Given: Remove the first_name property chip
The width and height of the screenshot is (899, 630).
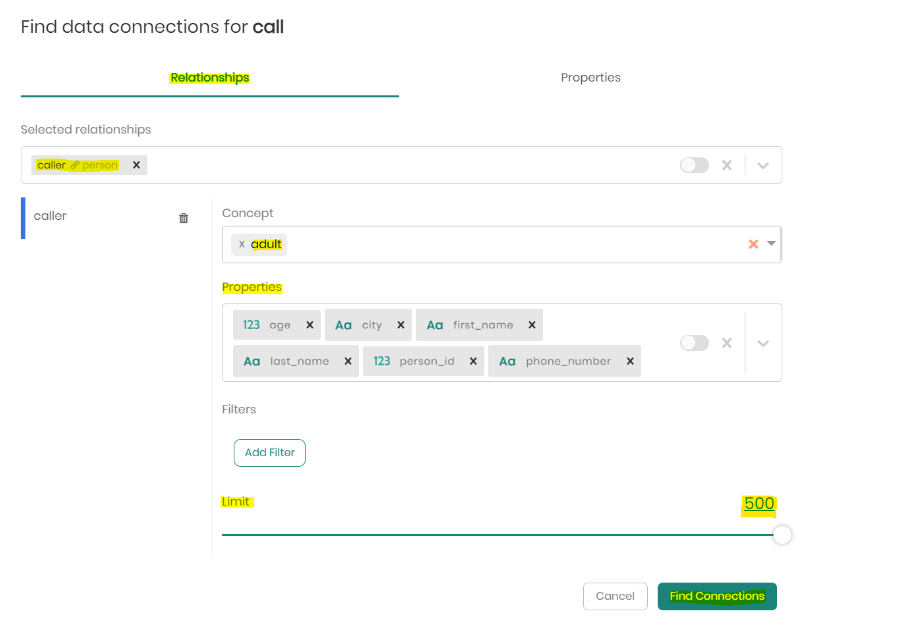Looking at the screenshot, I should pos(532,325).
